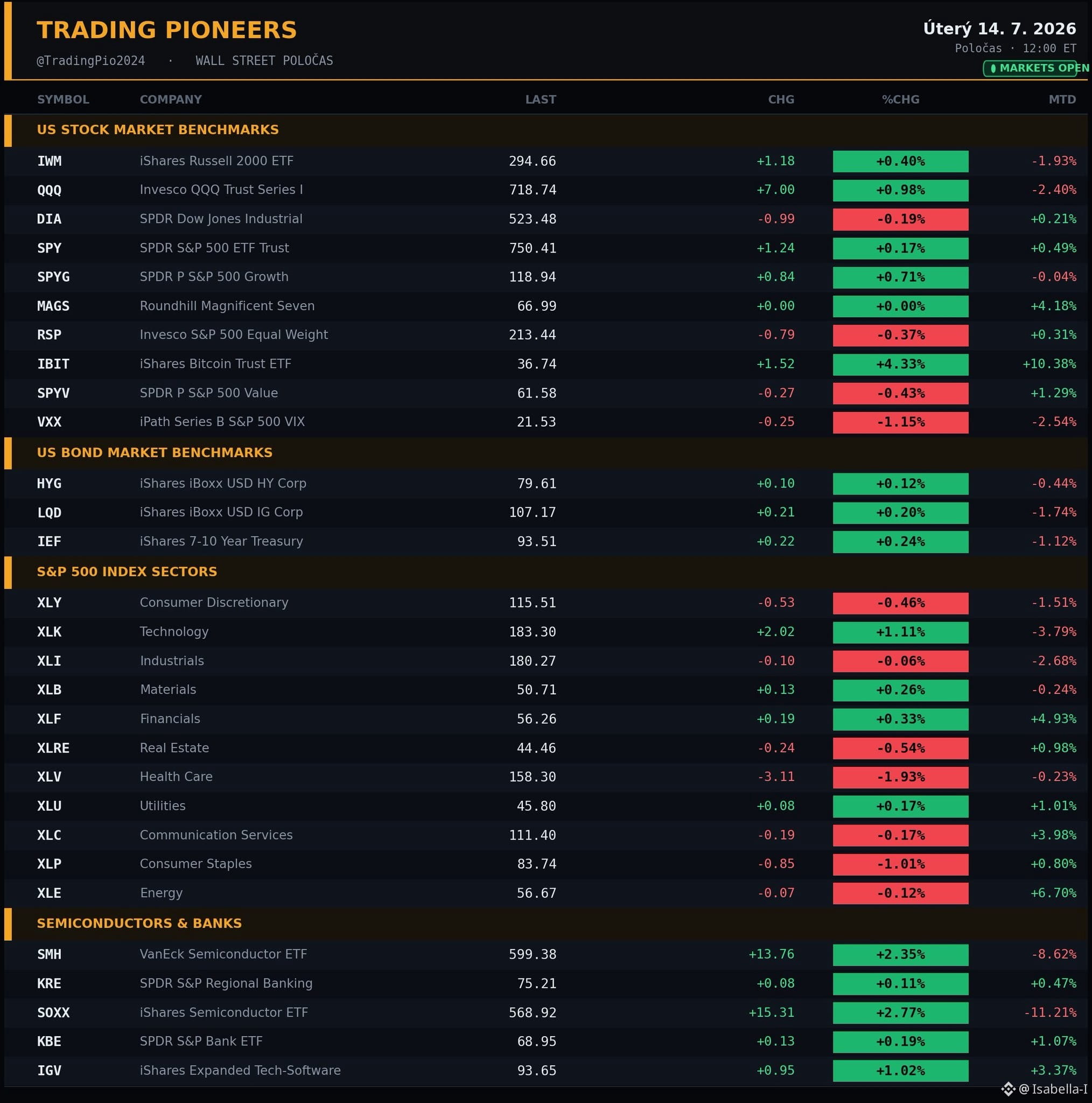Click the SPY +0.17% change cell

[x=901, y=248]
